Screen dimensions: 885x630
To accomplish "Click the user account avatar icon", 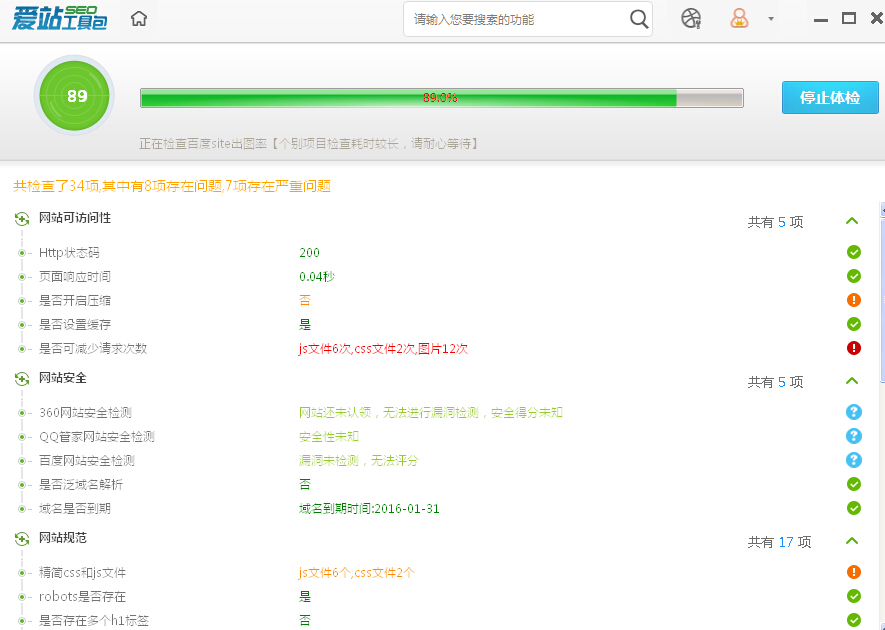I will pyautogui.click(x=737, y=18).
